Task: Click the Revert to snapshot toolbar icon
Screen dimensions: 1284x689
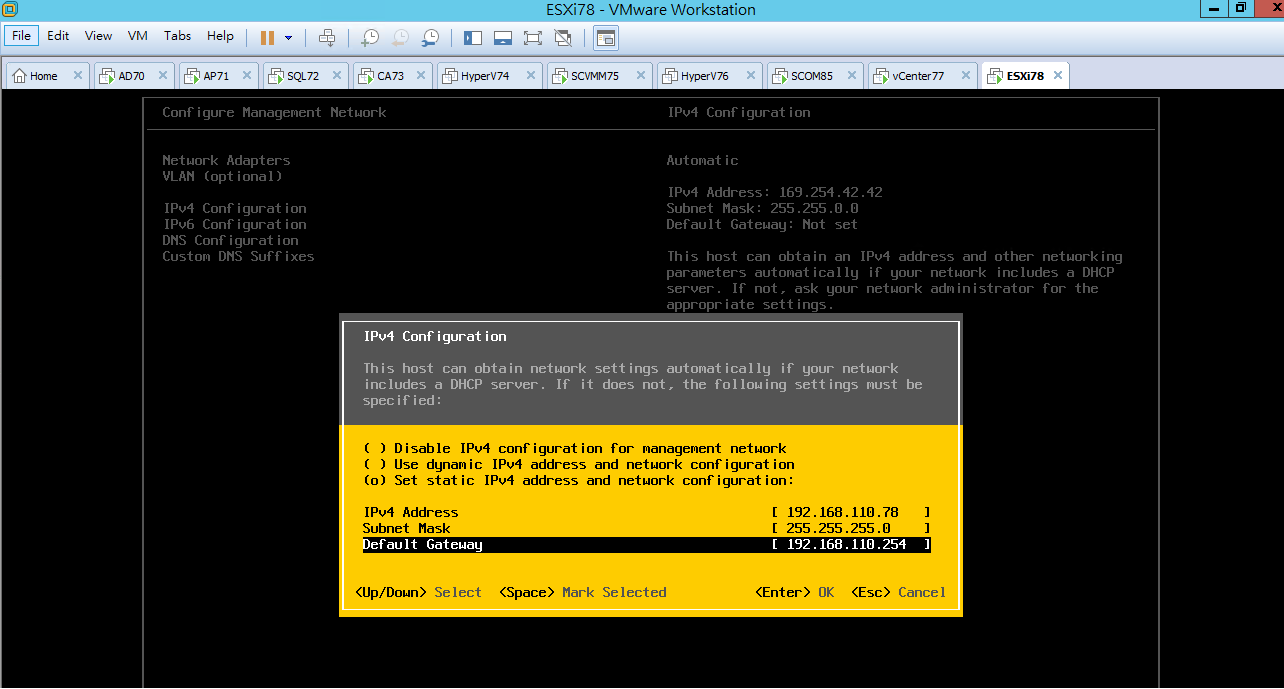Action: (x=400, y=38)
